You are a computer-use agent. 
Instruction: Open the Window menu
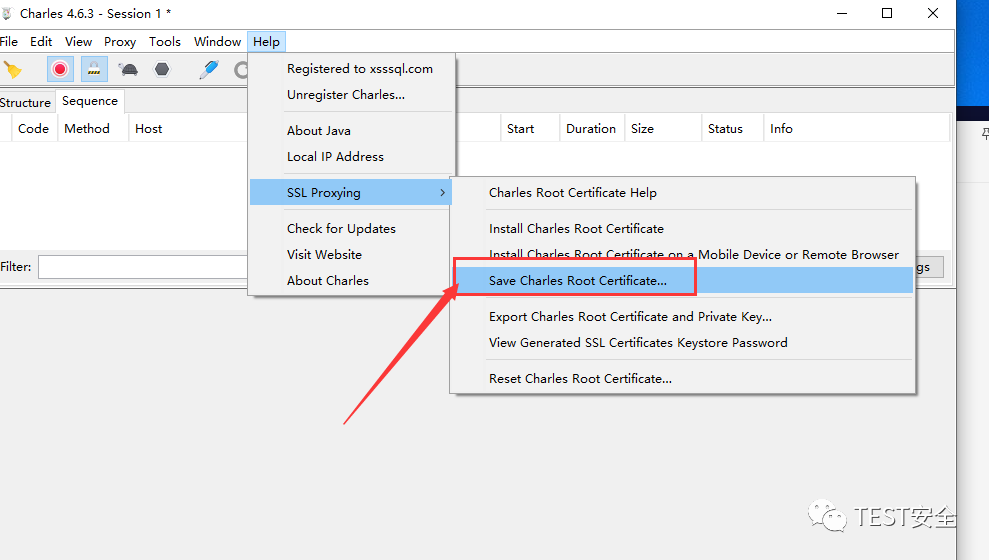pyautogui.click(x=218, y=42)
